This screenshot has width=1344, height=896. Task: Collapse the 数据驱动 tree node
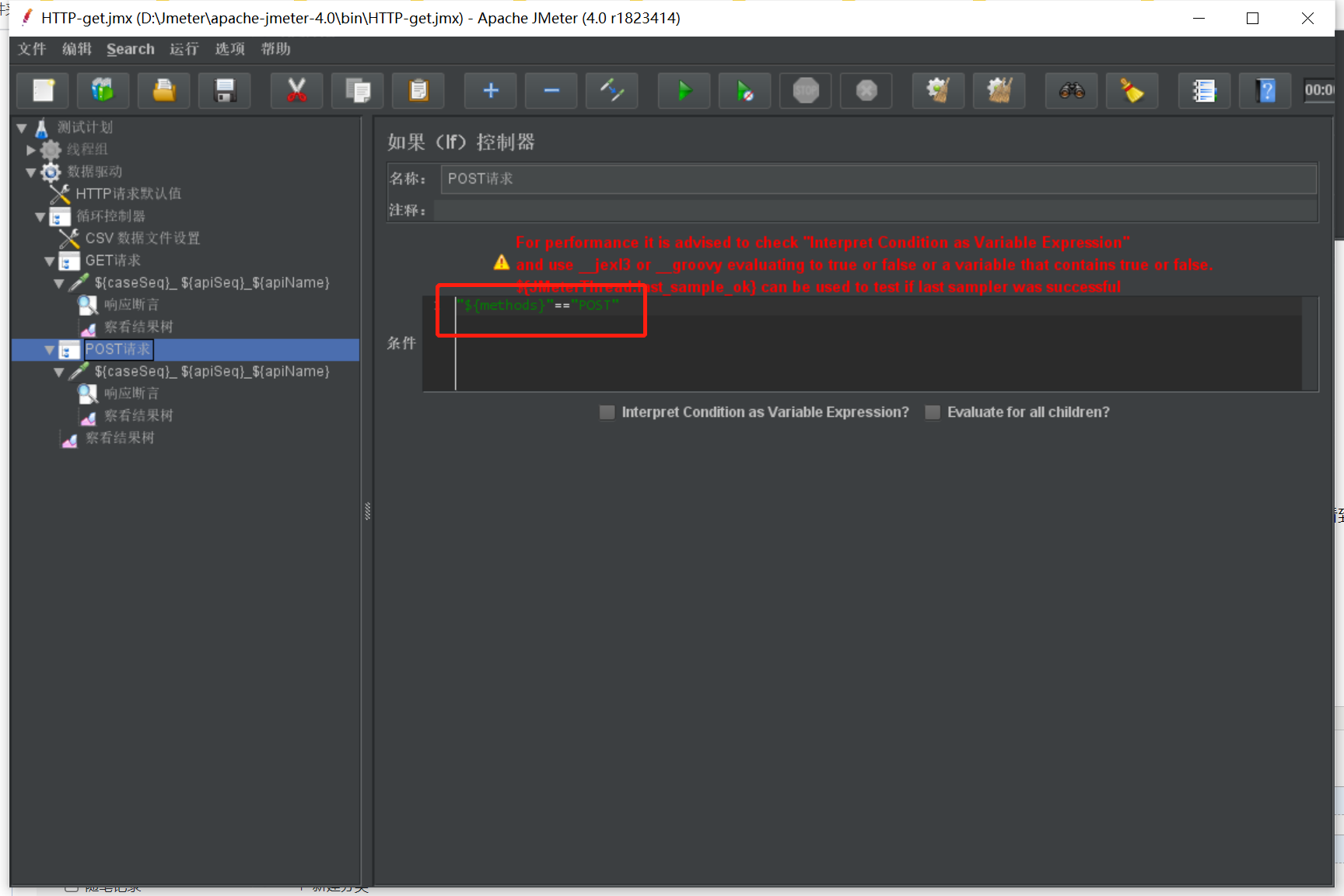[x=31, y=172]
